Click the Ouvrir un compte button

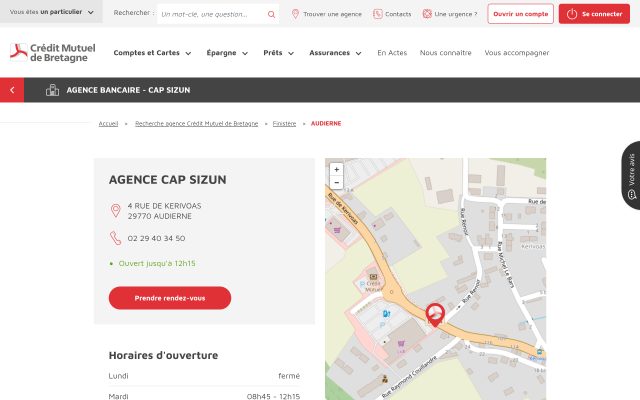520,14
